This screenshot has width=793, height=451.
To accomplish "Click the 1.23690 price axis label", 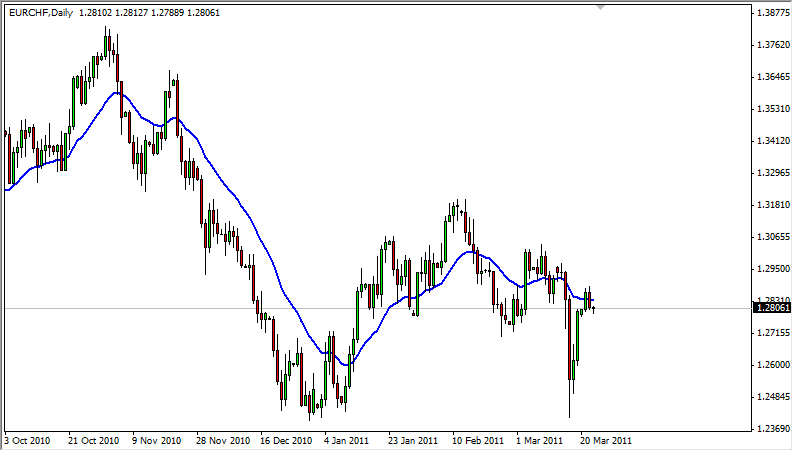I will [x=773, y=429].
